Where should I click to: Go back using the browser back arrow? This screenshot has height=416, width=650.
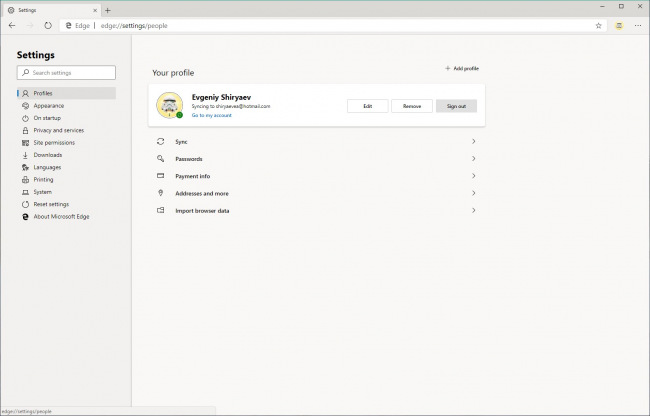tap(12, 26)
